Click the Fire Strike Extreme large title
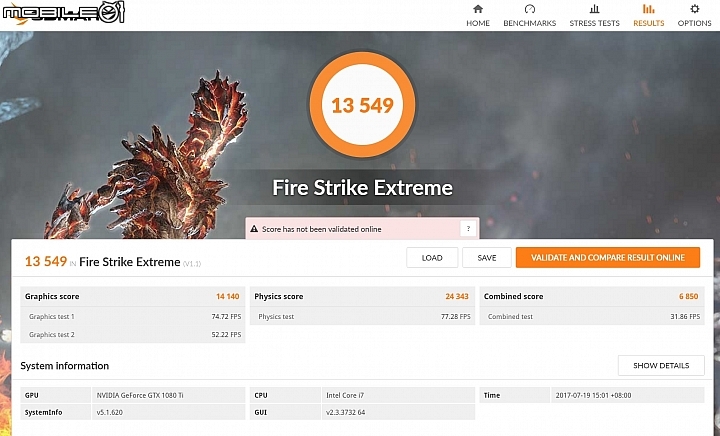The height and width of the screenshot is (436, 720). coord(362,188)
